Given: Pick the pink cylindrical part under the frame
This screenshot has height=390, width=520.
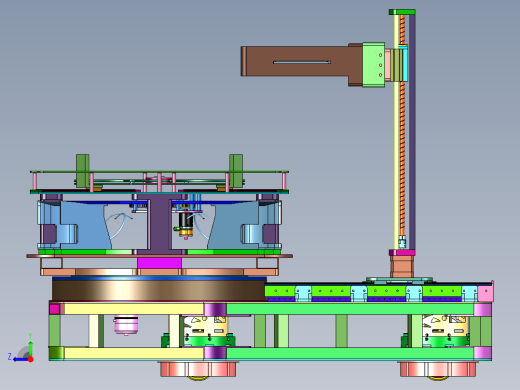Looking at the screenshot, I should pyautogui.click(x=126, y=325).
